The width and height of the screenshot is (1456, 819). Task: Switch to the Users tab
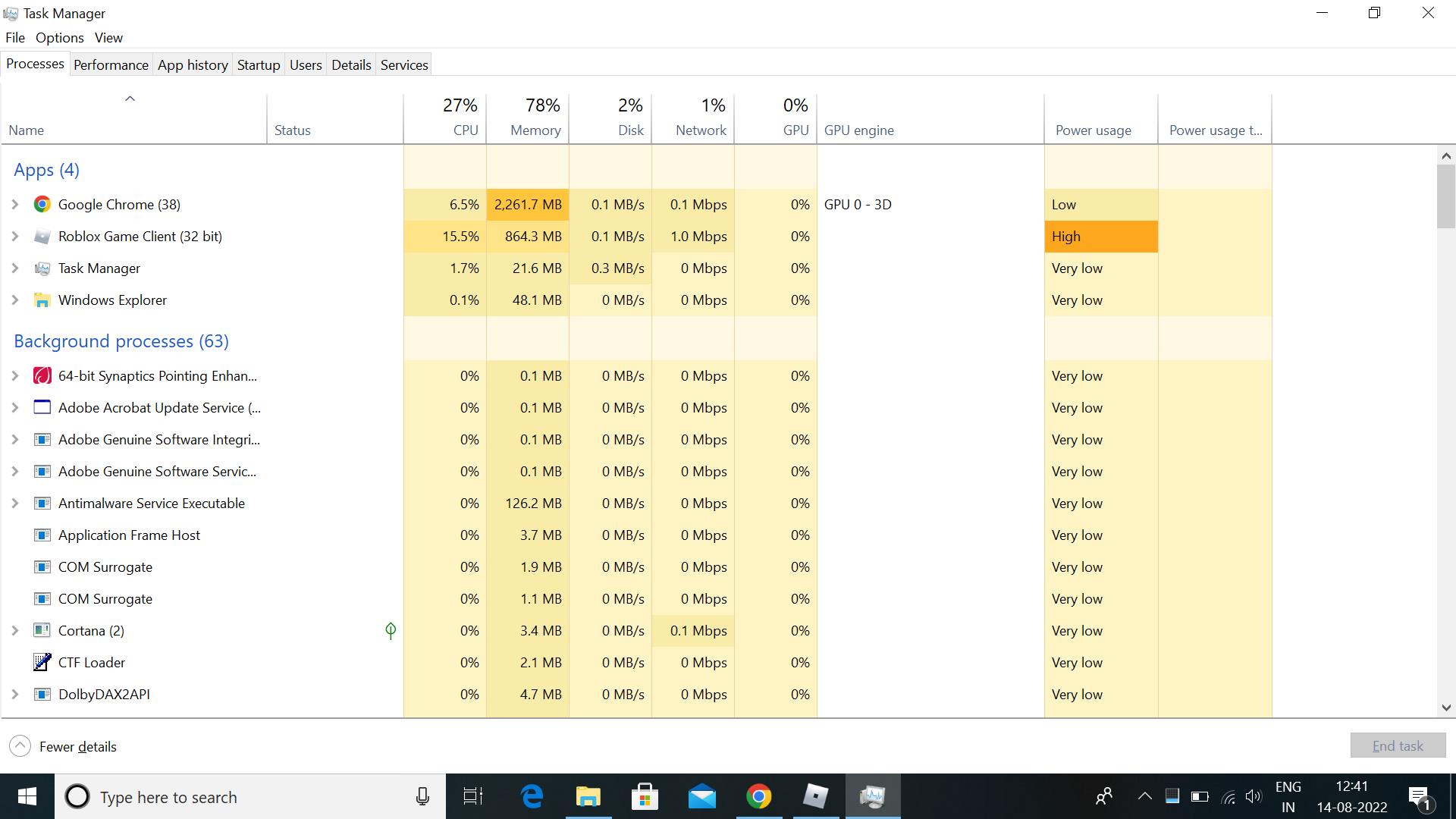tap(306, 65)
